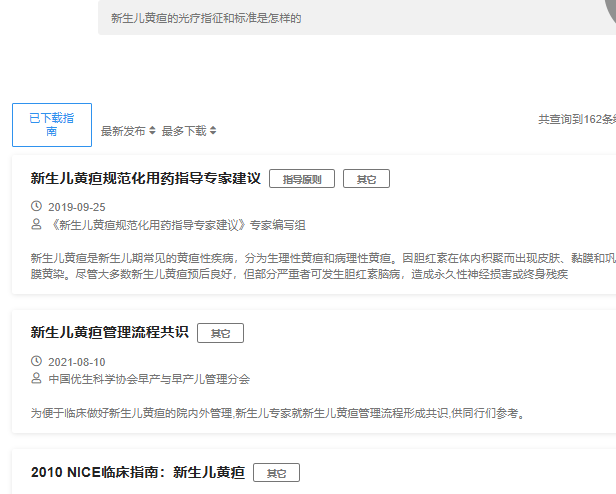Click the clock icon beside 2019-09-25
The image size is (616, 494).
[37, 207]
